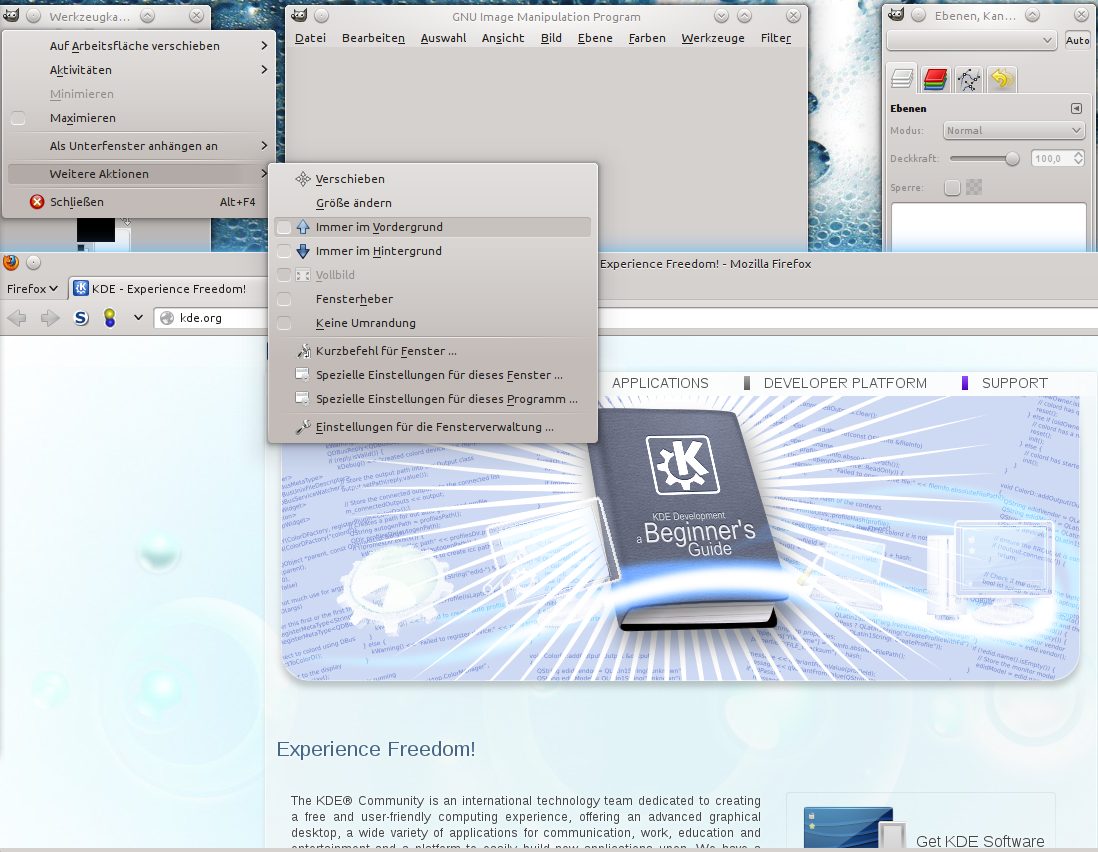The width and height of the screenshot is (1098, 852).
Task: Expand the Weitere Aktionen submenu arrow
Action: 264,174
